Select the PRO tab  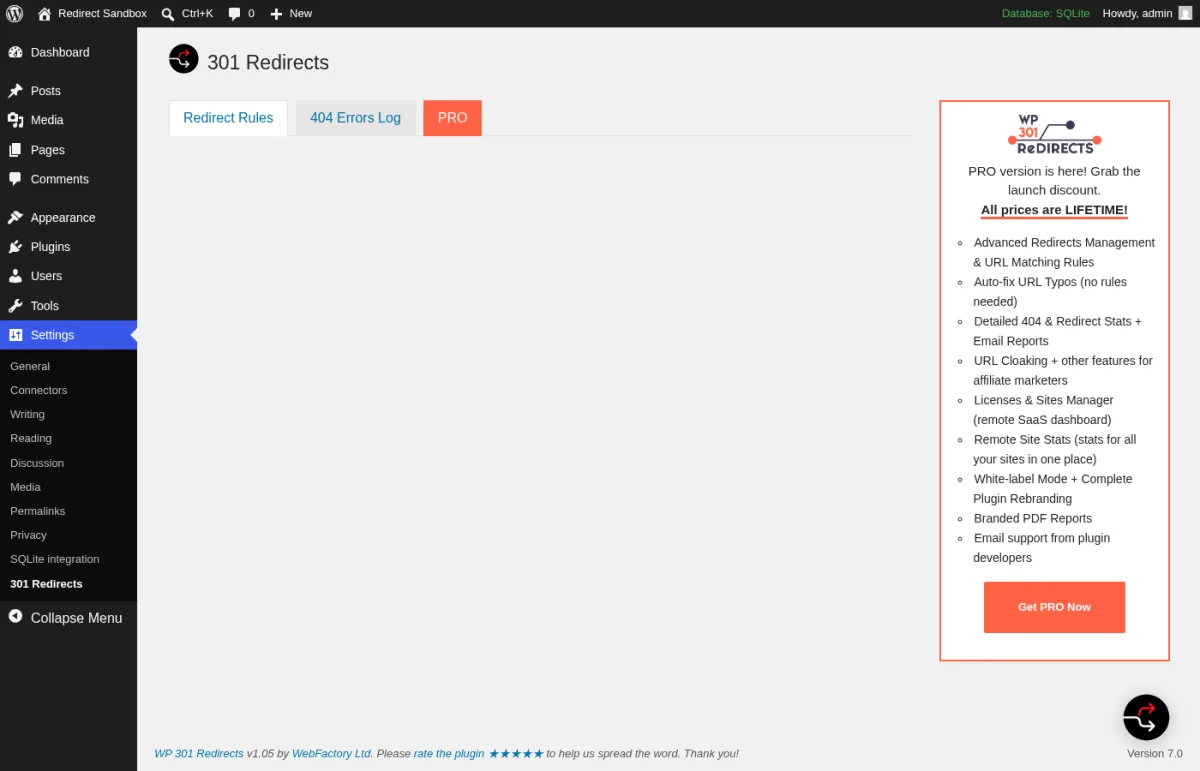point(452,118)
